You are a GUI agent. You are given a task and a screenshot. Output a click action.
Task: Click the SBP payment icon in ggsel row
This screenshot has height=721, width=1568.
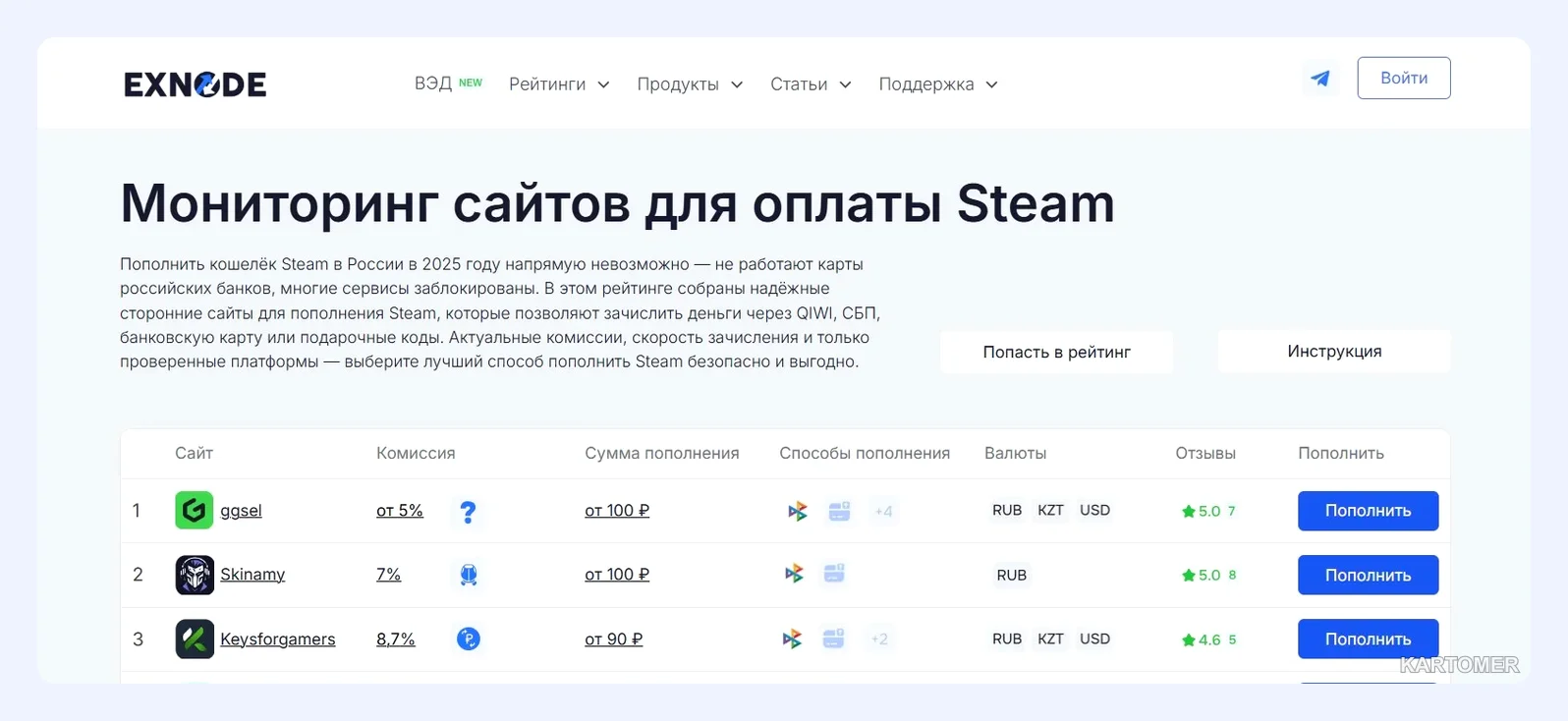pos(798,511)
